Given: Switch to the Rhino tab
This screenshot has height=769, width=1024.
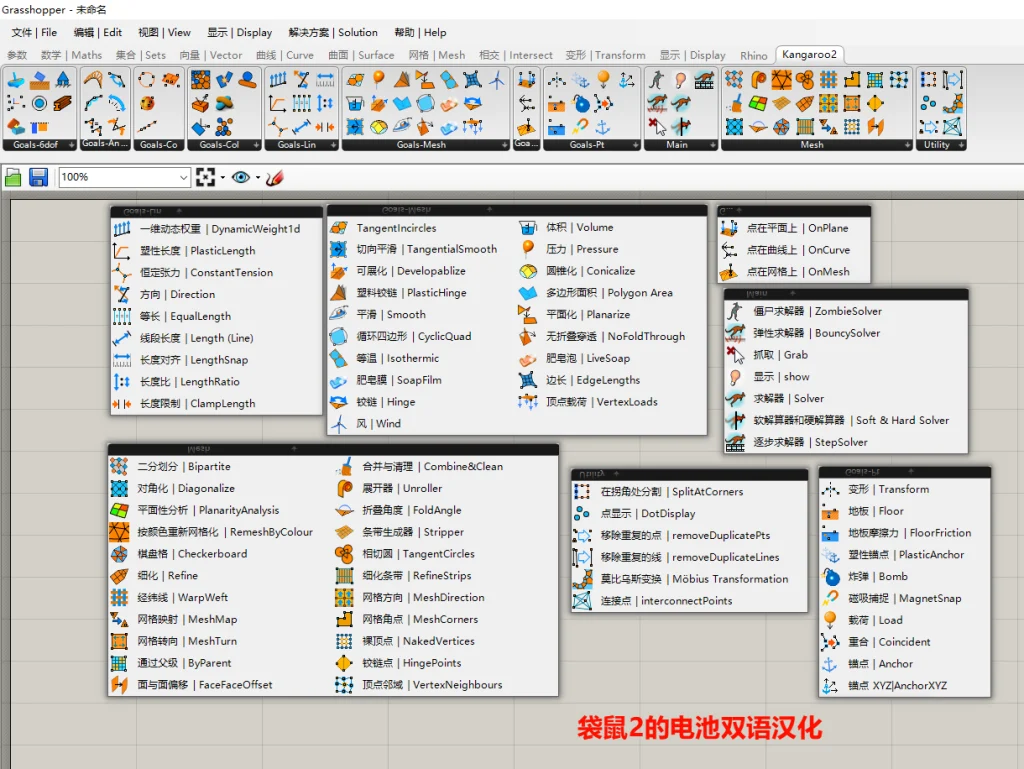Looking at the screenshot, I should point(754,55).
